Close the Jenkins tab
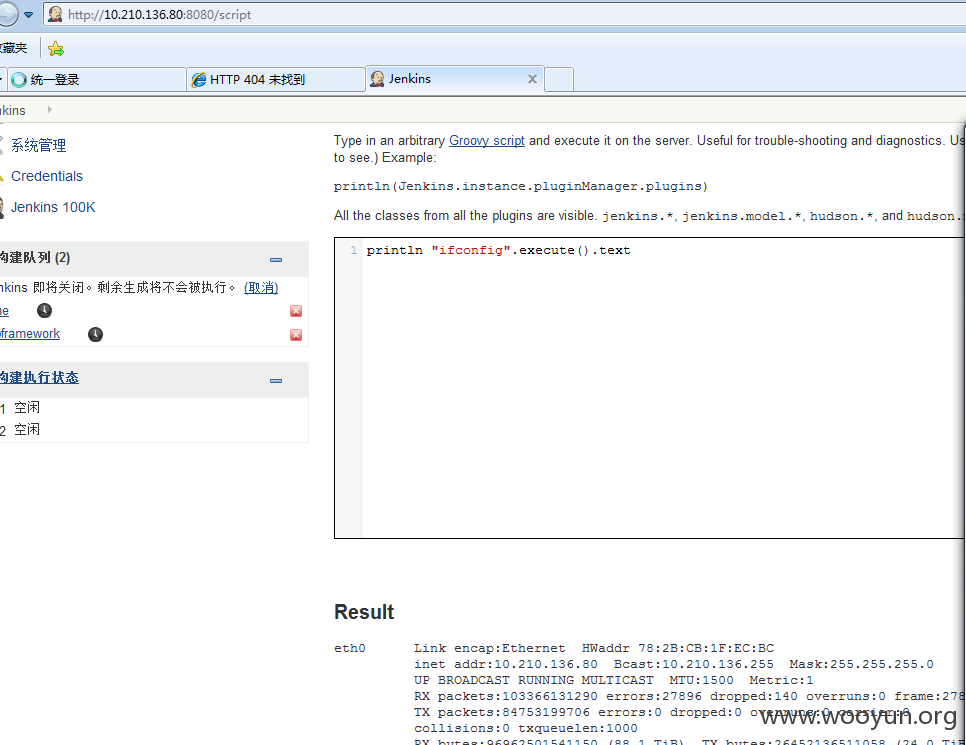Screen dimensions: 966x745 tap(532, 79)
